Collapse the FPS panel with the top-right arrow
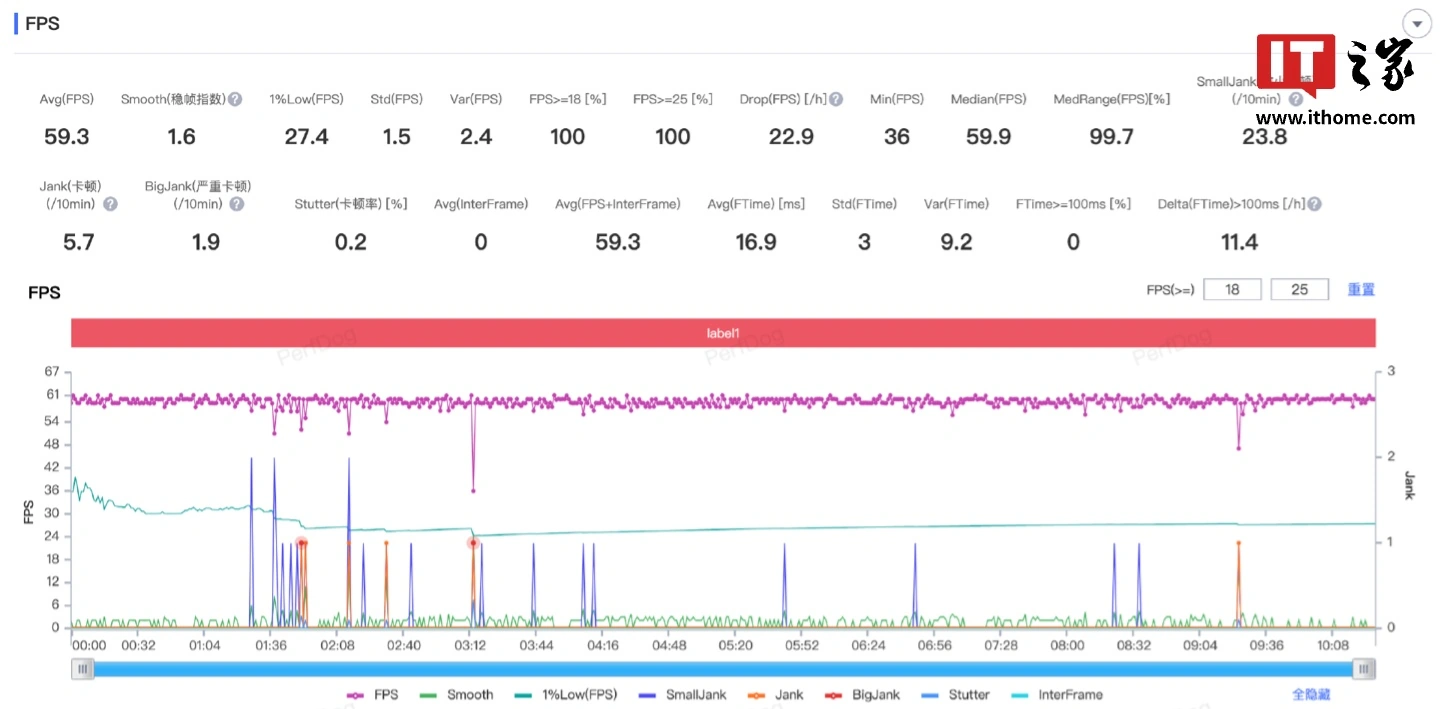 (x=1416, y=24)
